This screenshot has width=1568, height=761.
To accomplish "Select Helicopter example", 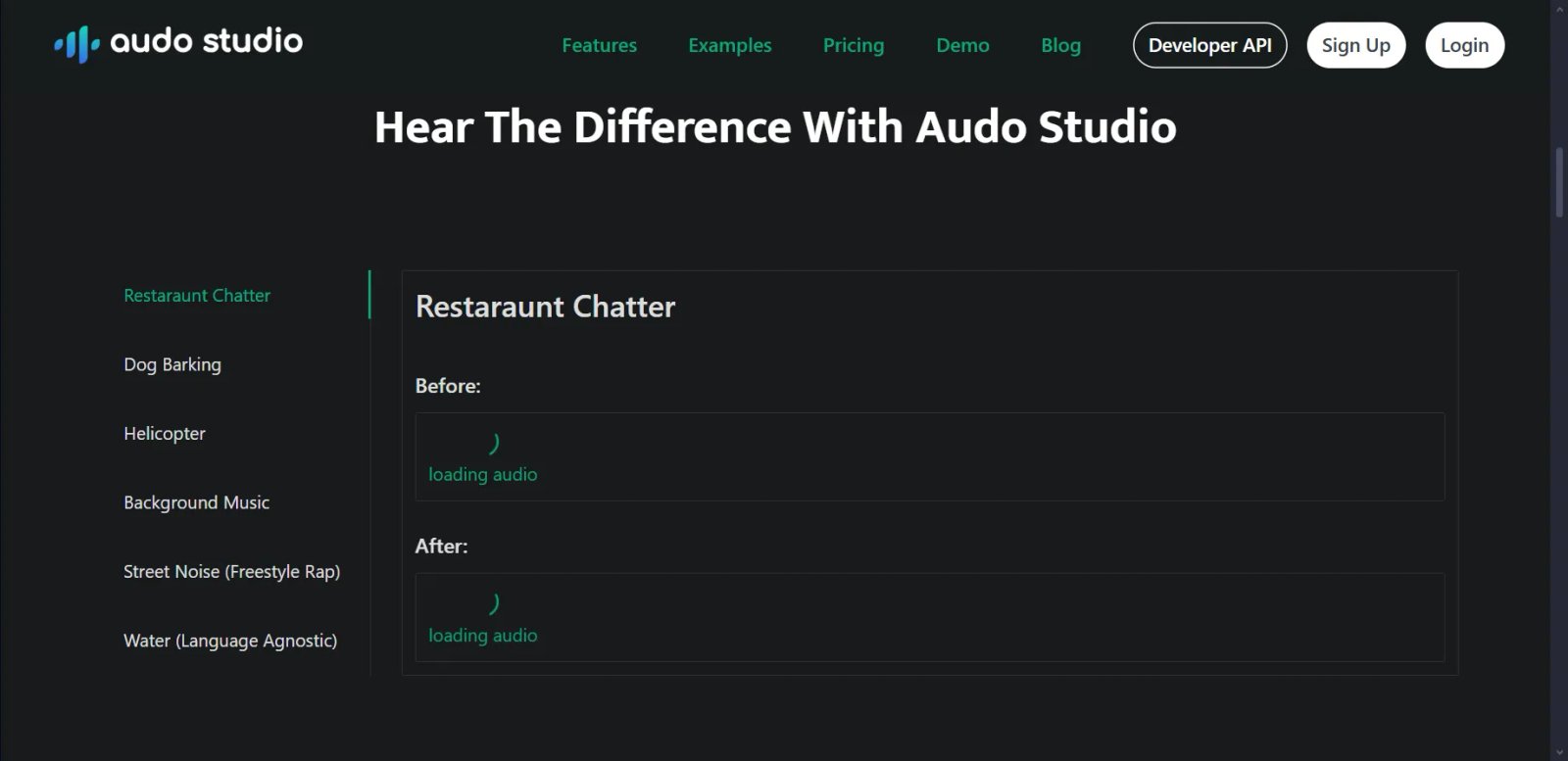I will tap(164, 433).
